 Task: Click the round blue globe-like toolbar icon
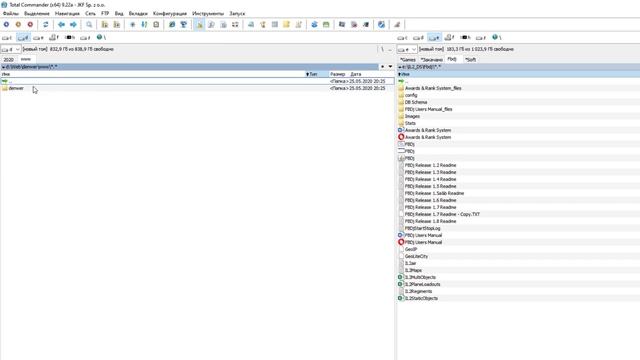pyautogui.click(x=381, y=24)
